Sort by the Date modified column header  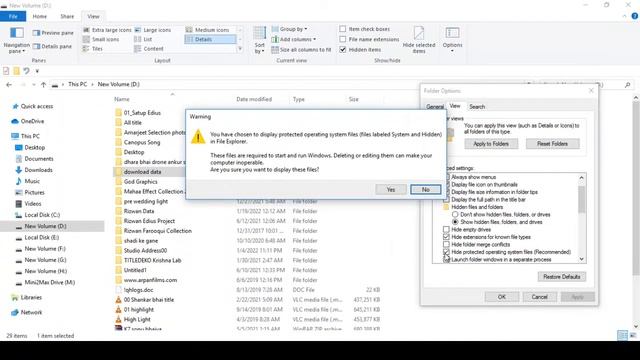[x=254, y=99]
